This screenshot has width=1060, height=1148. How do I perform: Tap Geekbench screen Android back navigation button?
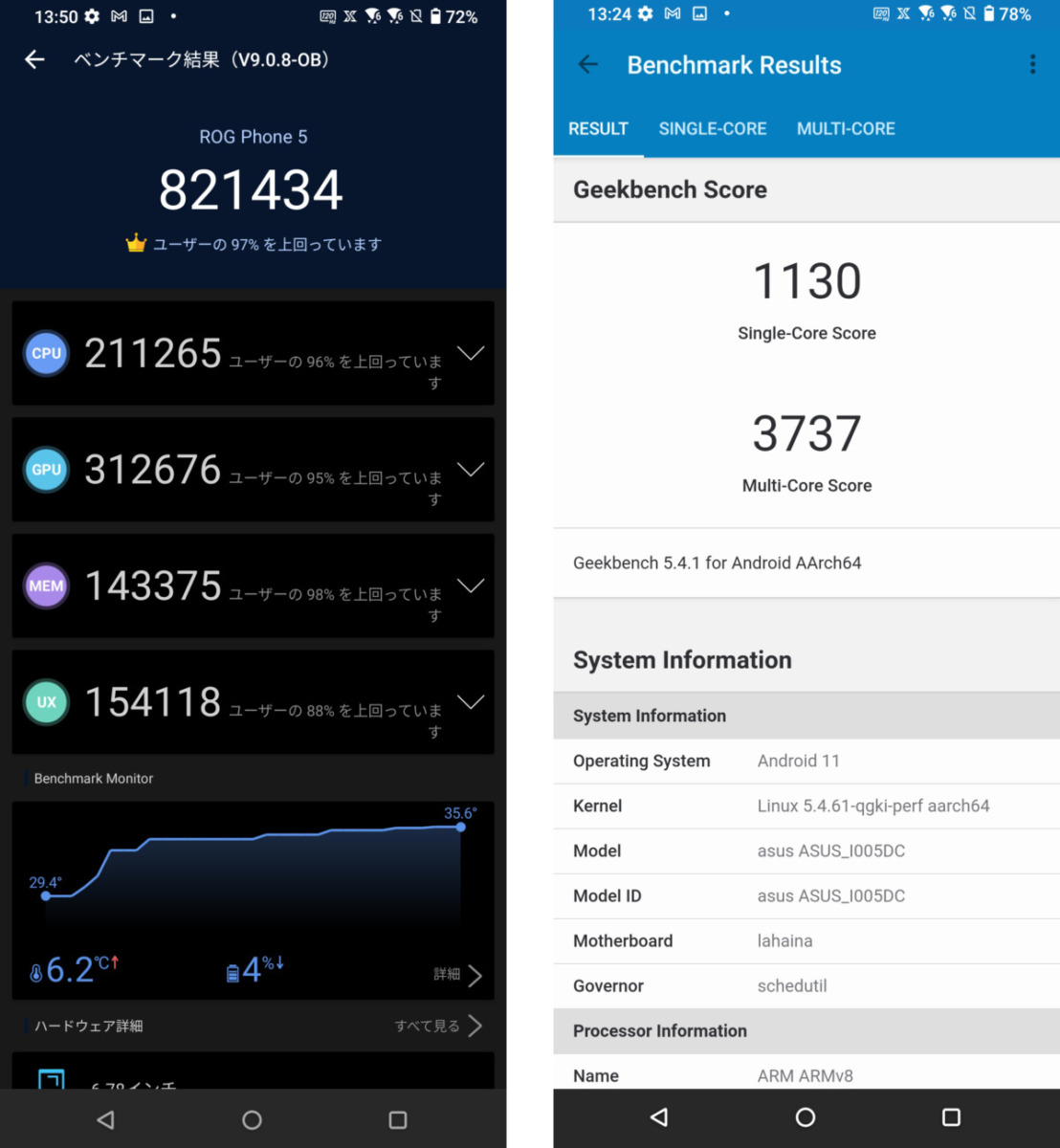click(659, 1116)
